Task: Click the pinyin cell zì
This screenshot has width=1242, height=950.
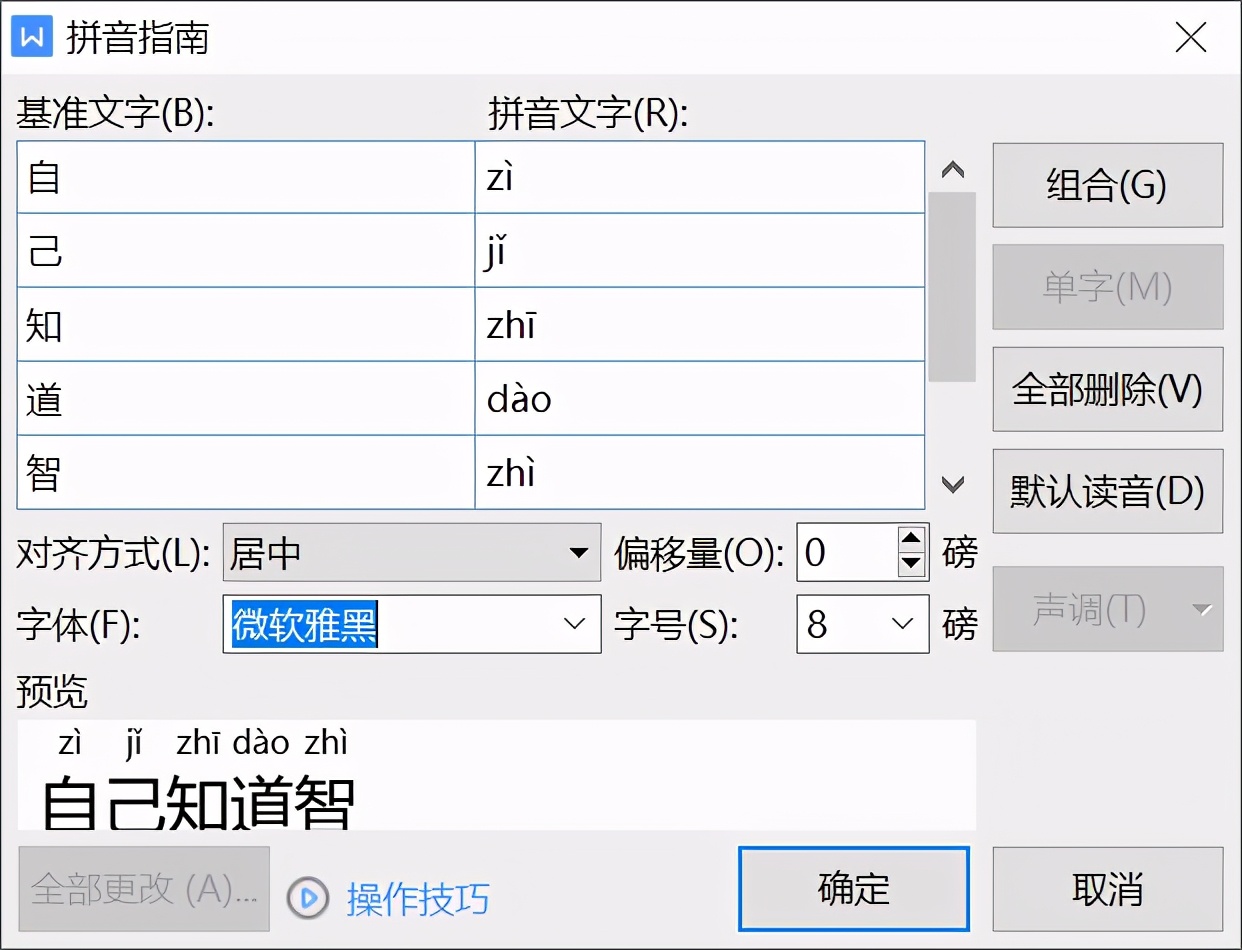Action: click(700, 177)
